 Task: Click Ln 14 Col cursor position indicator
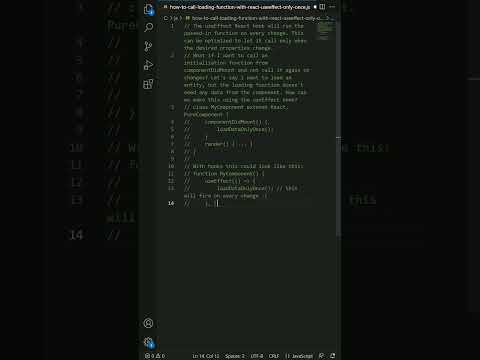(x=206, y=356)
